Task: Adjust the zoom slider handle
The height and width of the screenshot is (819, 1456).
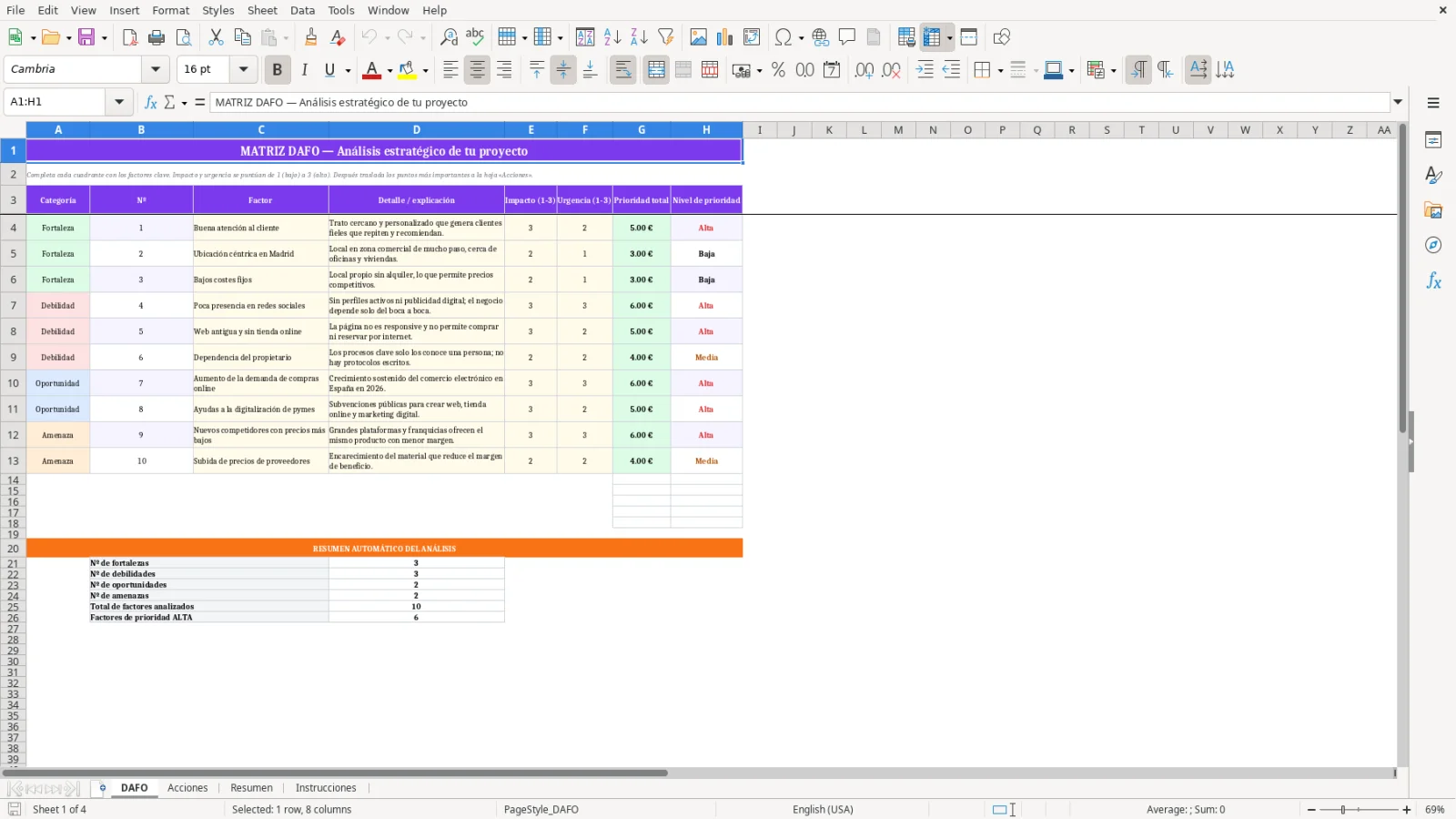Action: [x=1343, y=809]
